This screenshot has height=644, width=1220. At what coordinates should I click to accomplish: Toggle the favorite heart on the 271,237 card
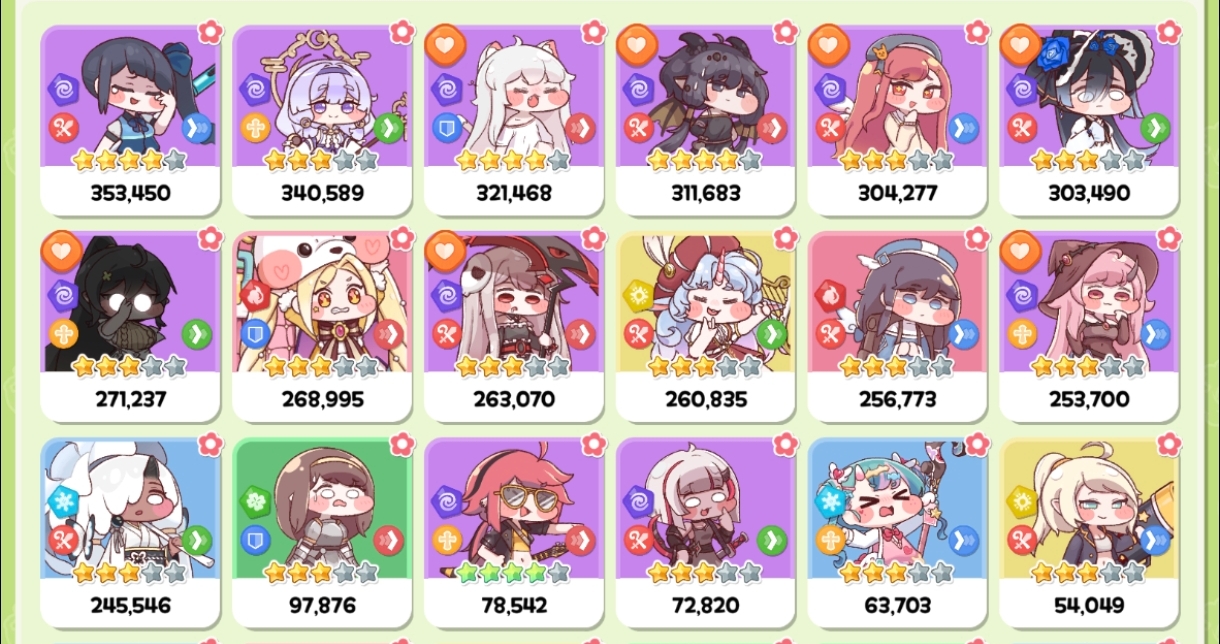(59, 250)
